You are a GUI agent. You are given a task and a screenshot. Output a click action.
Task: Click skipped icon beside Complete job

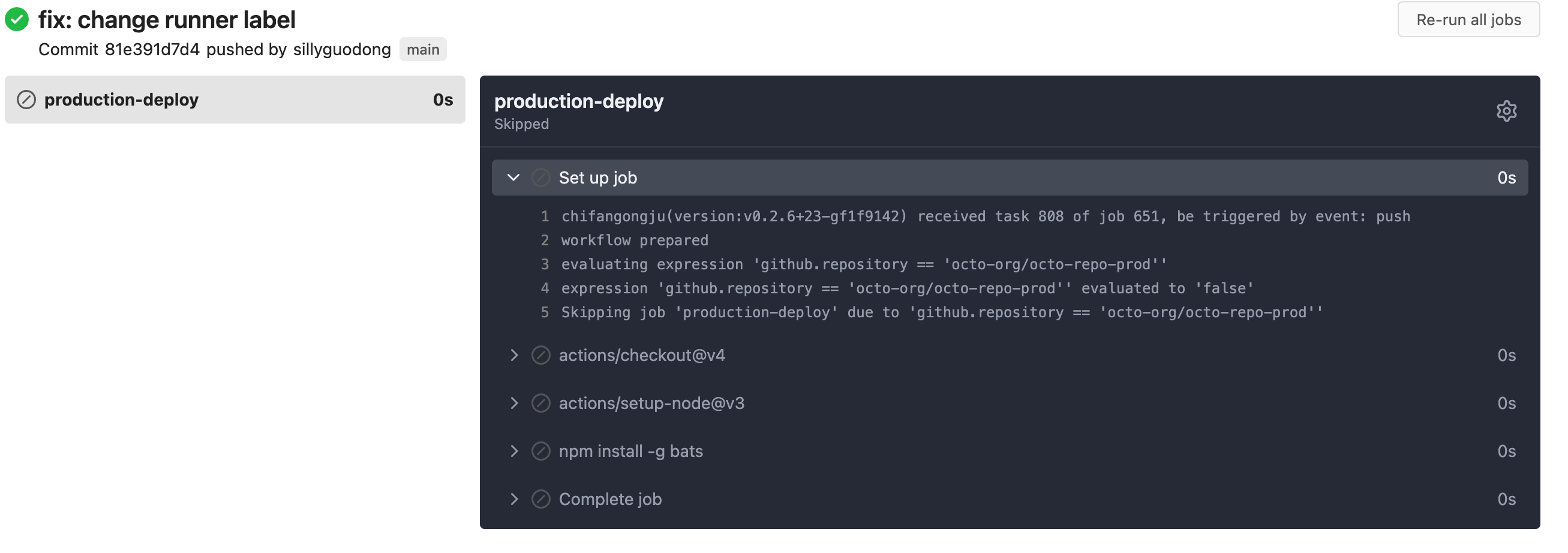540,500
